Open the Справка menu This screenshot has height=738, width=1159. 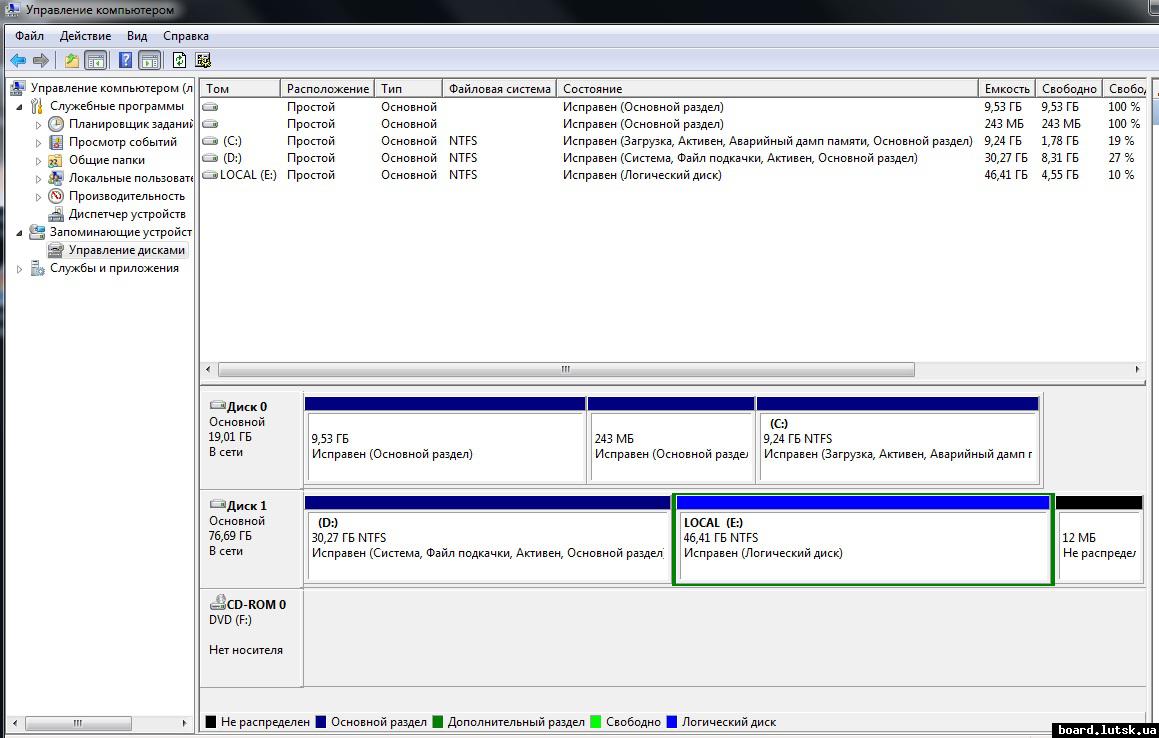coord(185,36)
